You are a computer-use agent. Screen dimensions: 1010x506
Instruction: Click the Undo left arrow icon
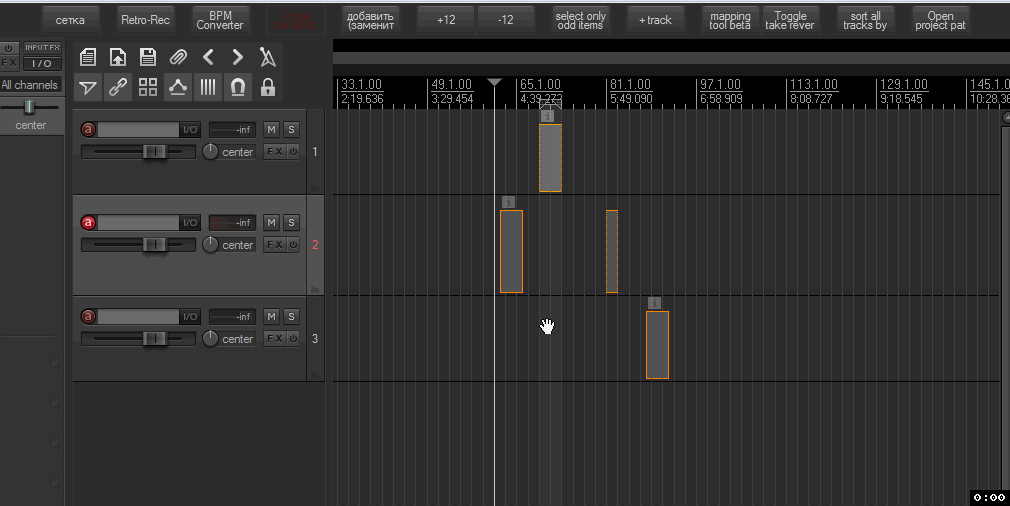click(x=208, y=57)
